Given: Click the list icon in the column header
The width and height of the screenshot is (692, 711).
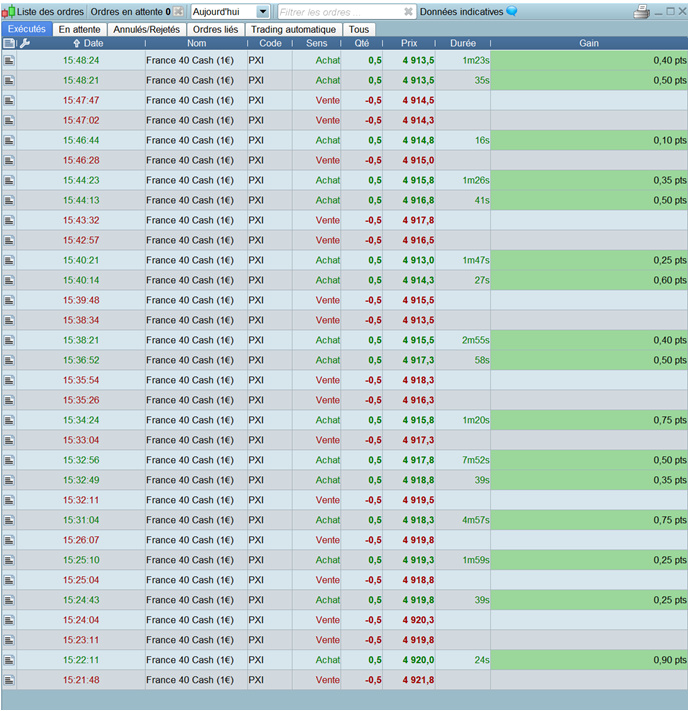Looking at the screenshot, I should 9,43.
